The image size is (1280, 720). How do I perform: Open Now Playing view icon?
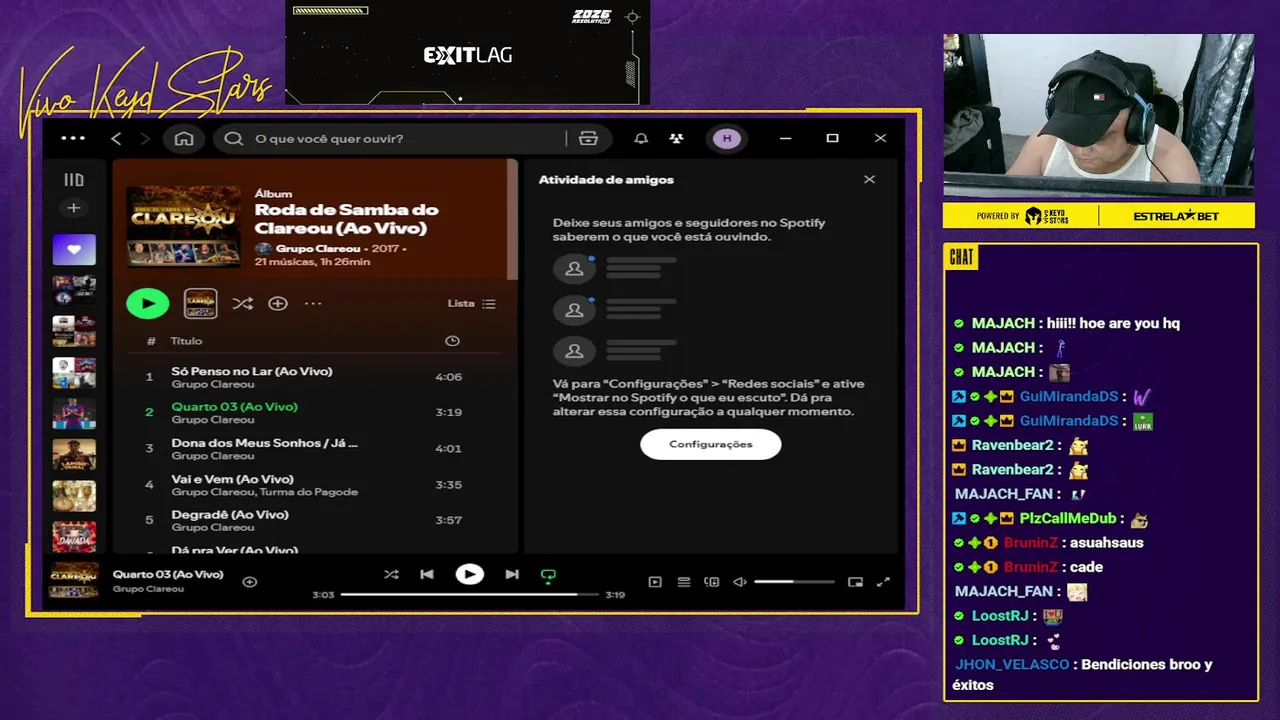pyautogui.click(x=655, y=582)
